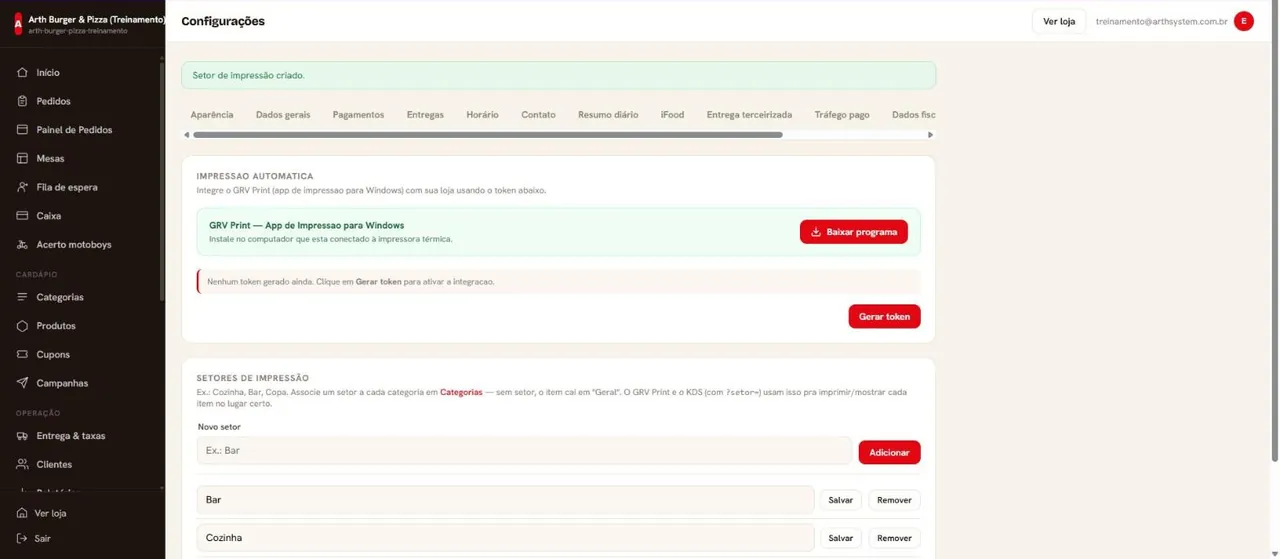
Task: Open the Pagamentos tab
Action: tap(358, 115)
